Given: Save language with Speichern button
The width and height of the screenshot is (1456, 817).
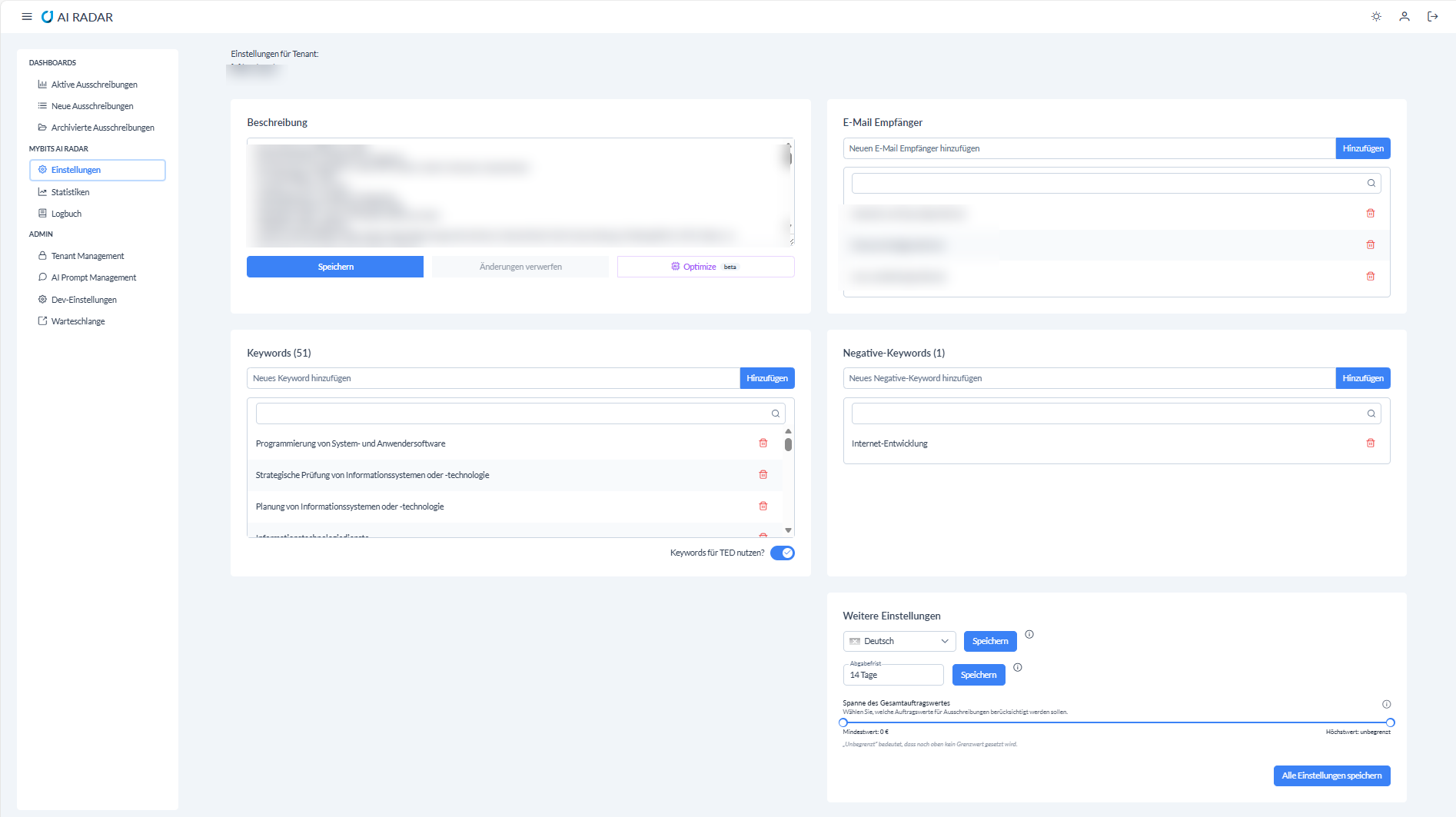Looking at the screenshot, I should (990, 641).
